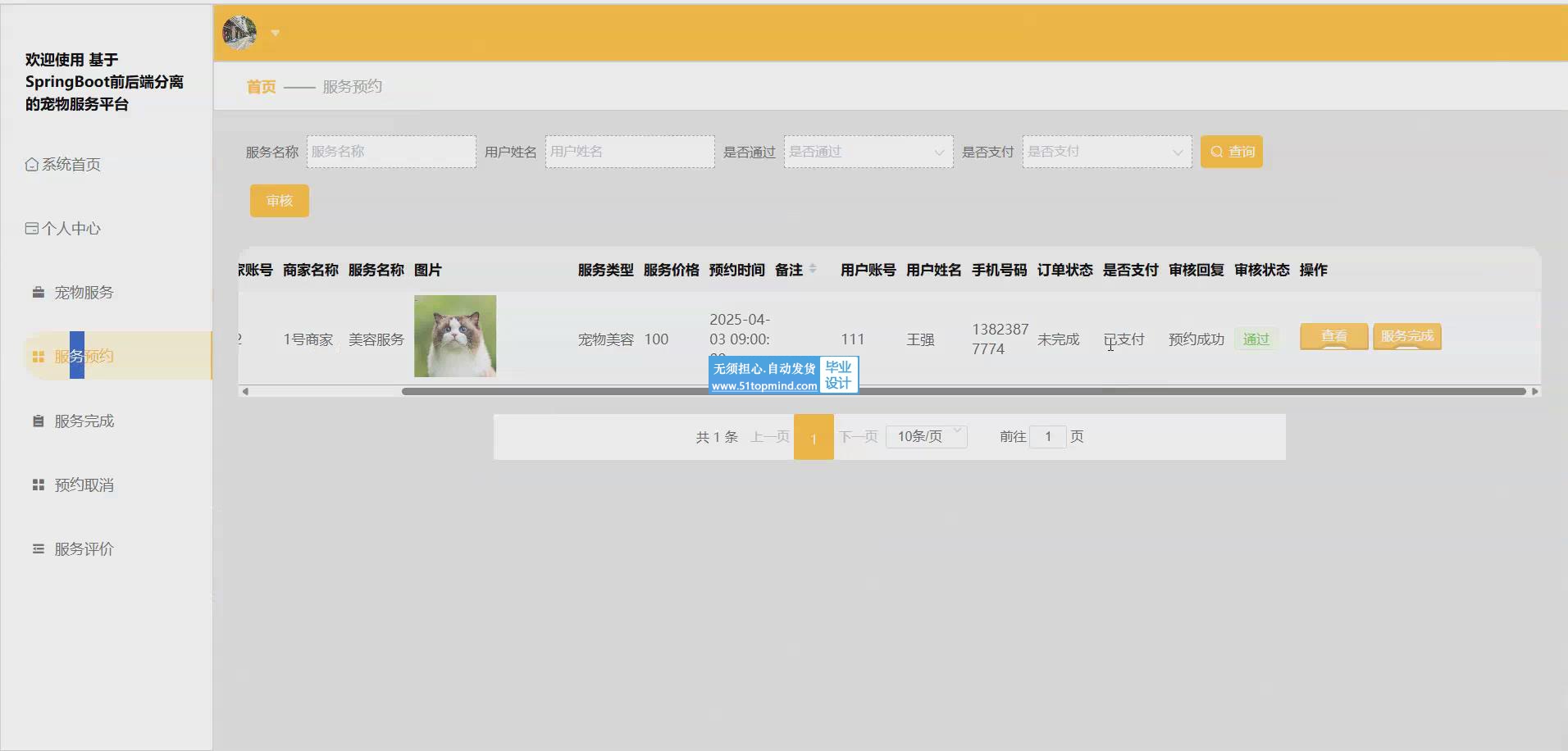The height and width of the screenshot is (751, 1568).
Task: Open the cat image thumbnail
Action: point(455,336)
